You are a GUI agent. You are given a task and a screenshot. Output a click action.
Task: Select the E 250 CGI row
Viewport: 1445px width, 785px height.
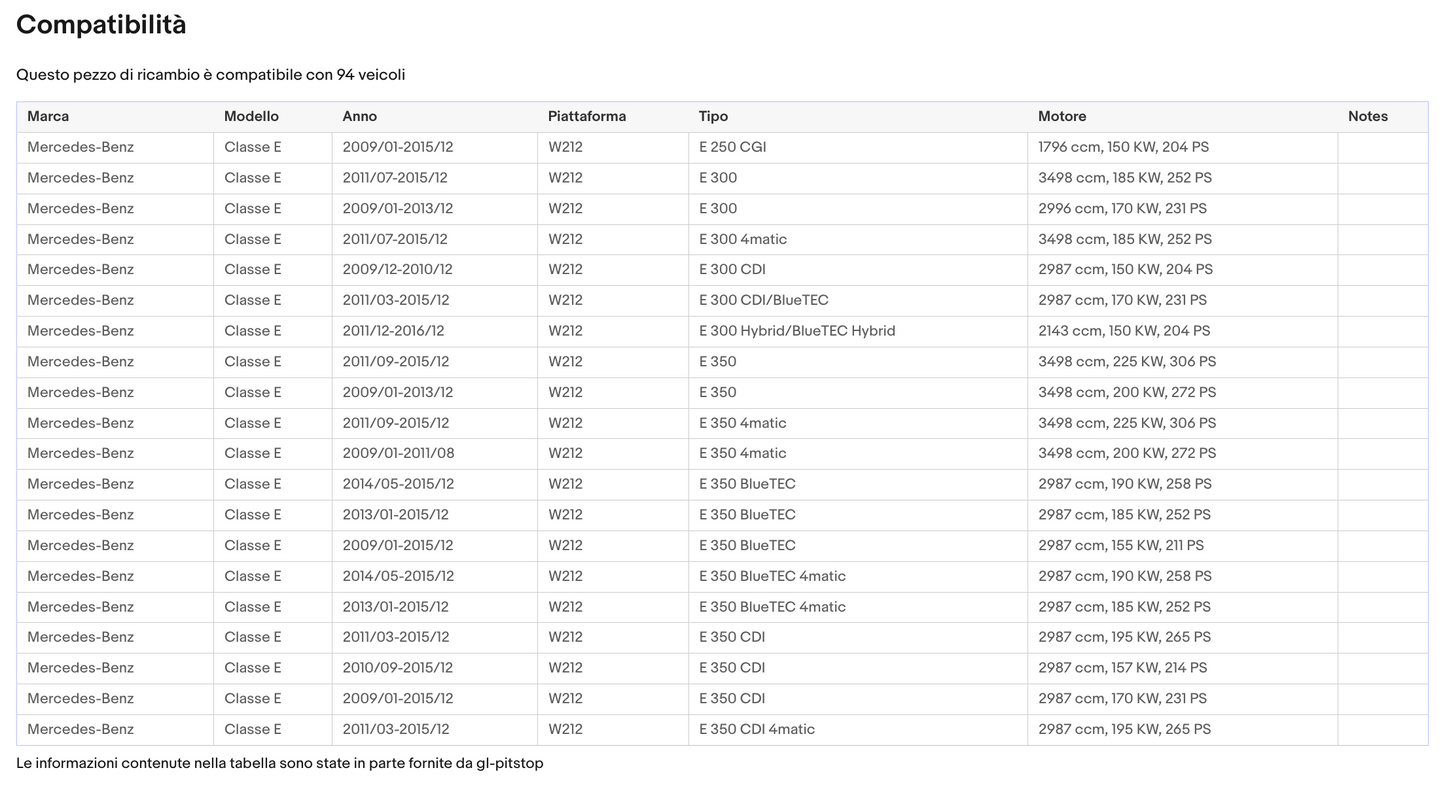pyautogui.click(x=722, y=148)
